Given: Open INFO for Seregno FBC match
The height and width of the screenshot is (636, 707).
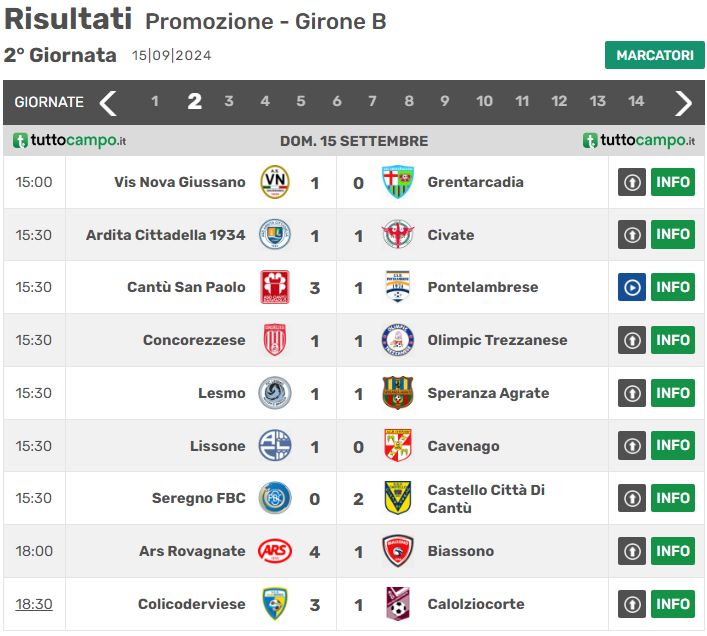Looking at the screenshot, I should [x=673, y=498].
